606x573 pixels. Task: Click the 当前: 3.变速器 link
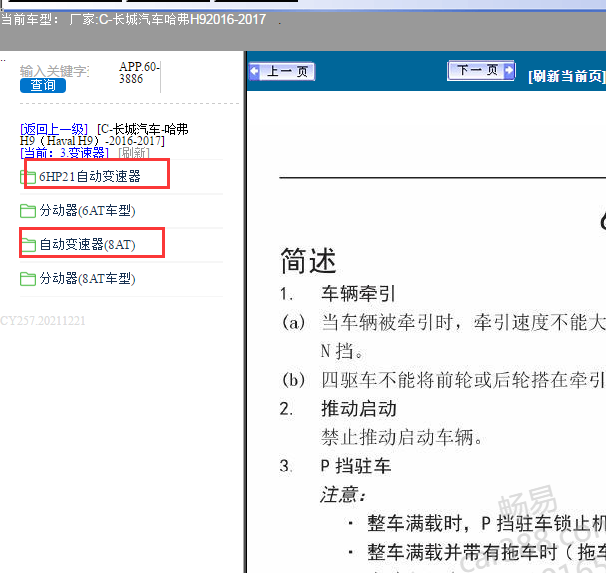(64, 153)
